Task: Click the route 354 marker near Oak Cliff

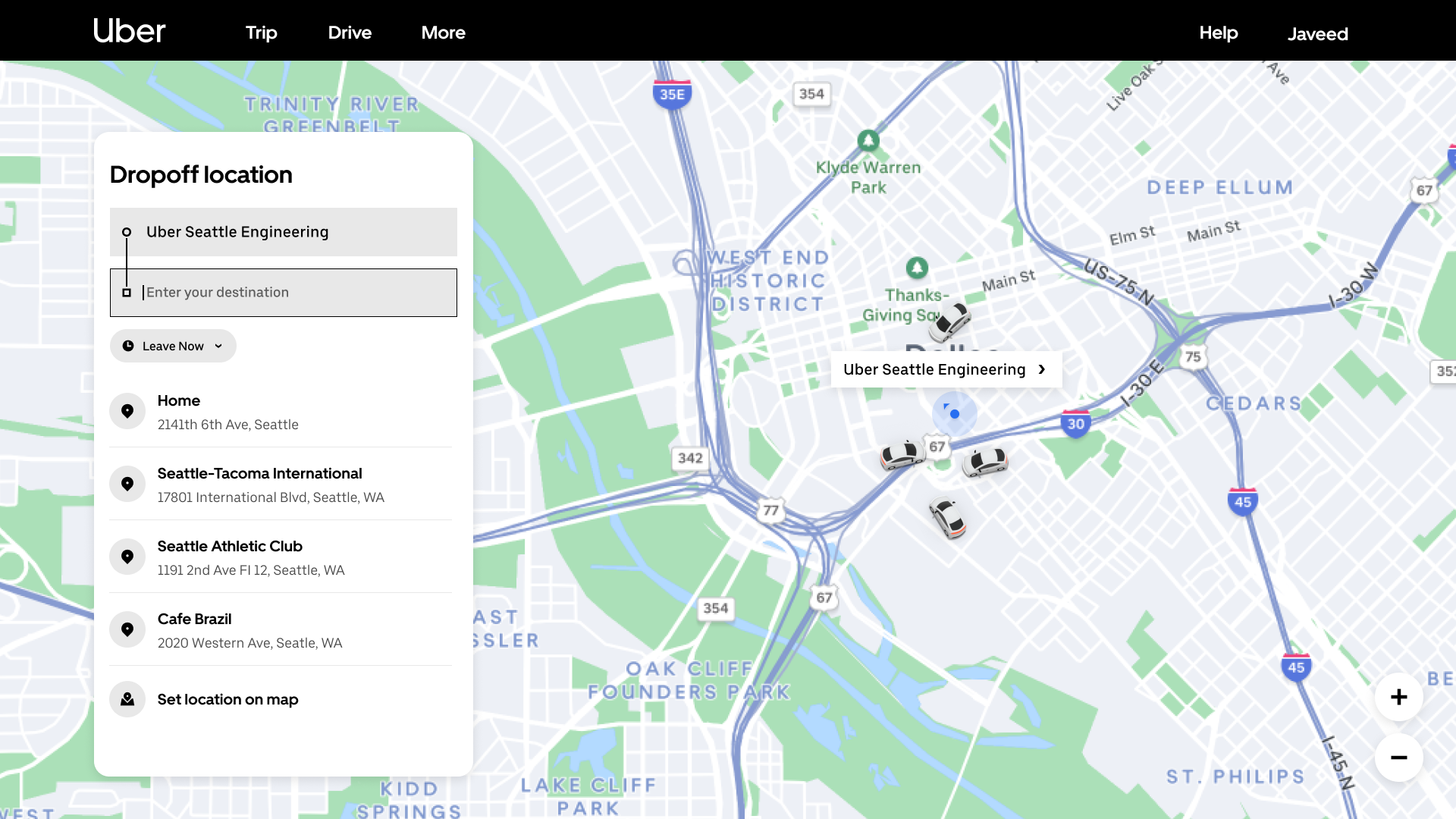Action: point(715,608)
